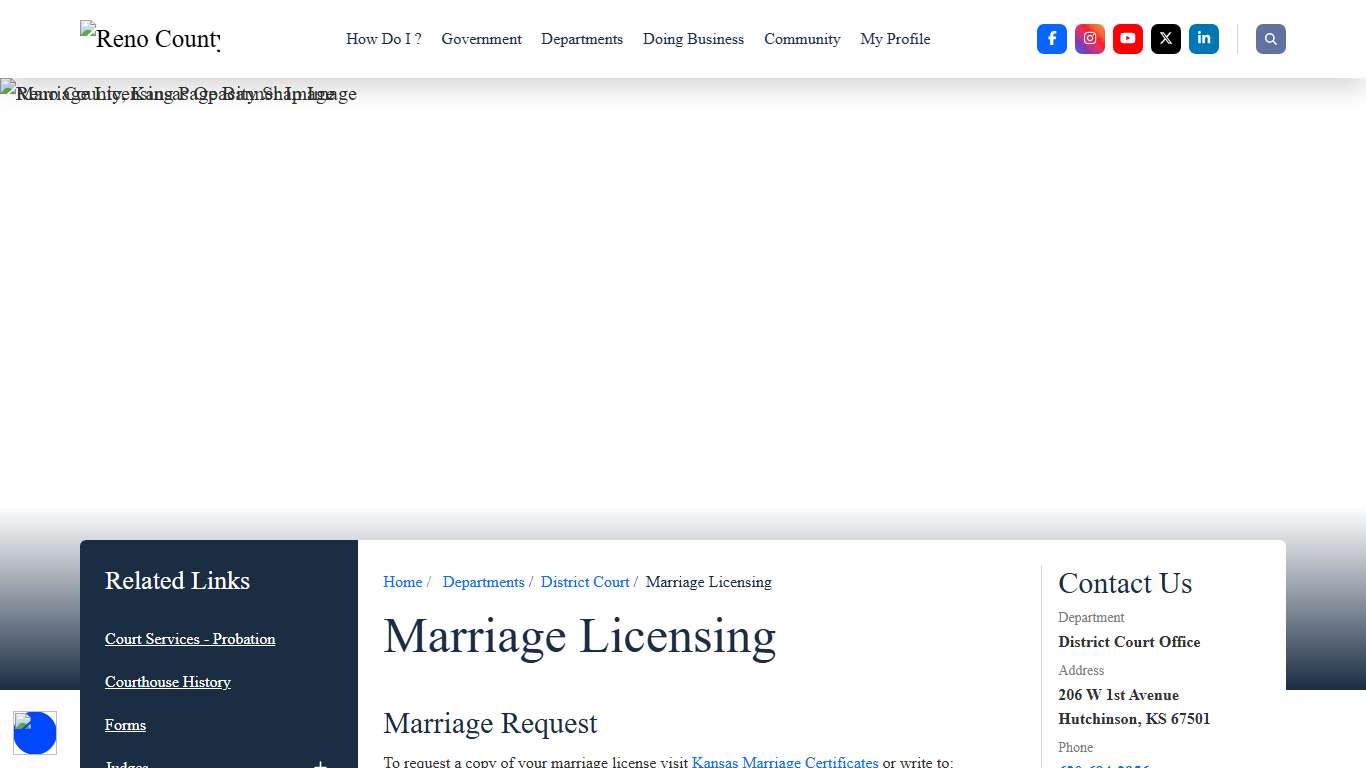Expand the Judges section

319,763
